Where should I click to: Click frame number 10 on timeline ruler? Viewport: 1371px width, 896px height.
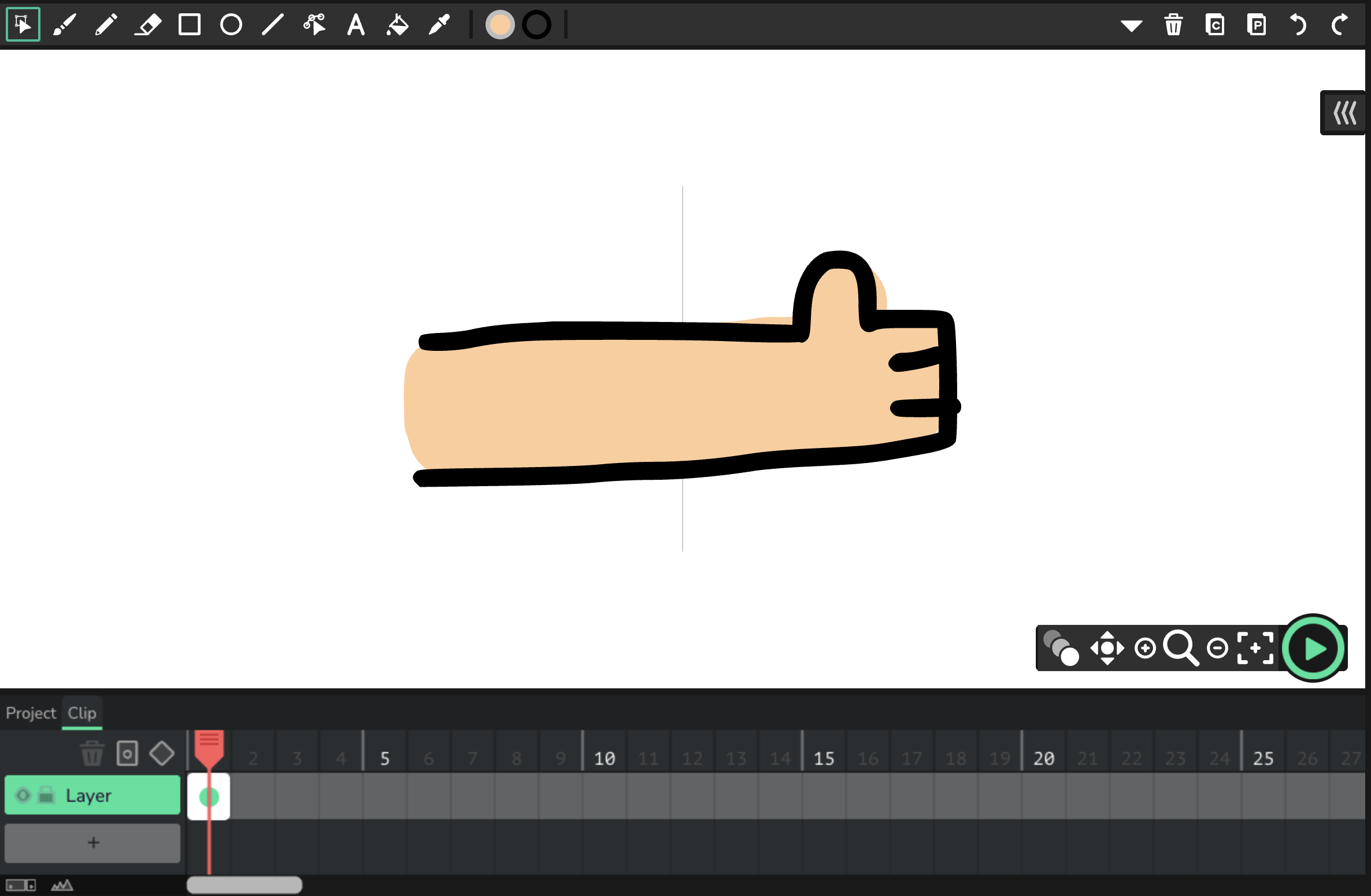tap(605, 758)
